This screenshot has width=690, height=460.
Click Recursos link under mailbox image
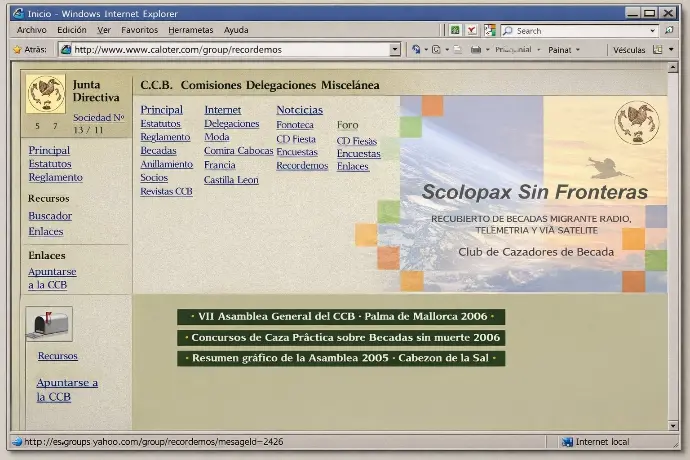(x=58, y=356)
